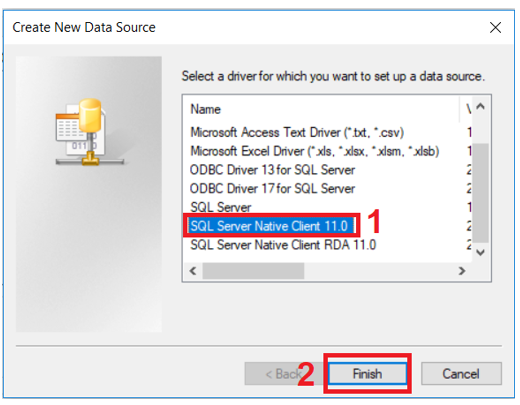Choose ODBC Driver 17 for SQL Server
Viewport: 520px width, 405px height.
[x=272, y=189]
